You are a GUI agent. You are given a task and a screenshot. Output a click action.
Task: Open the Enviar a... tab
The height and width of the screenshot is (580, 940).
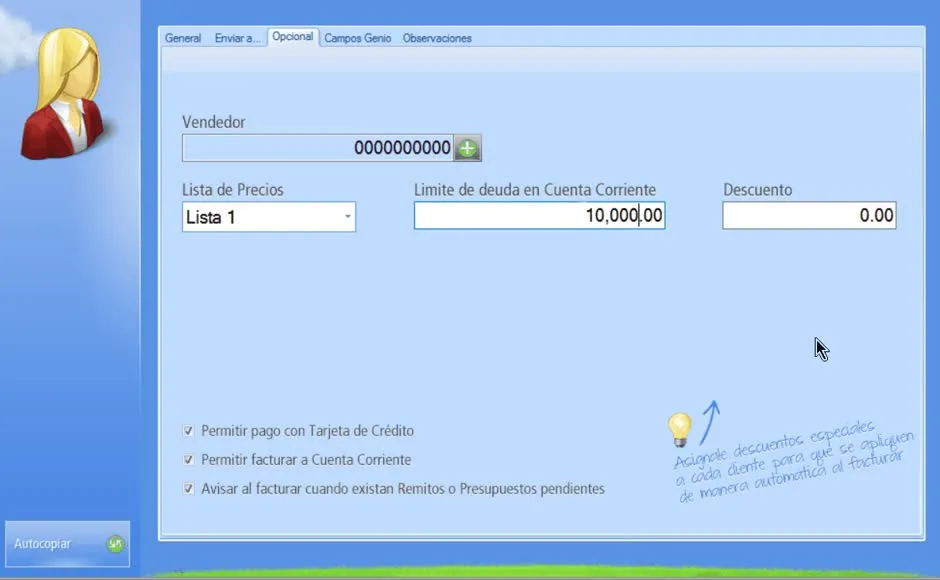tap(237, 38)
